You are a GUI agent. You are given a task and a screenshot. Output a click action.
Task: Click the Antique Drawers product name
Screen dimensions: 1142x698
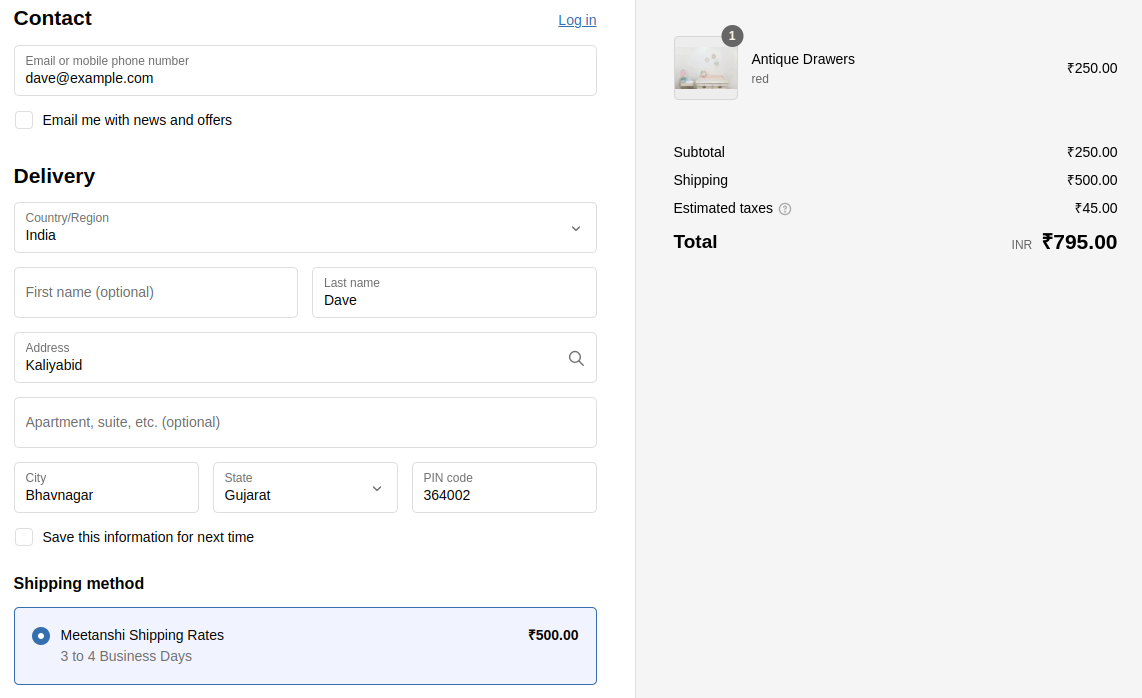(803, 59)
